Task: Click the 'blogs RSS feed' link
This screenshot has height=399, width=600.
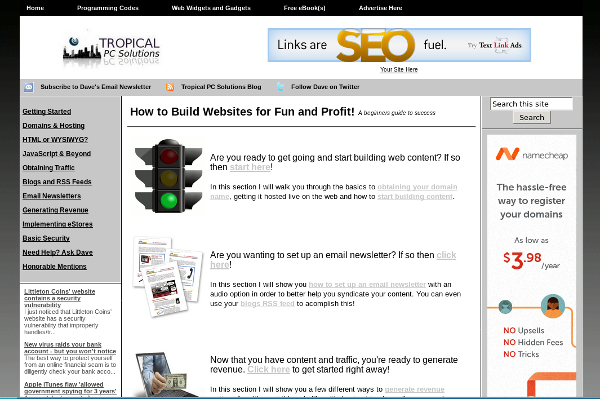Action: coord(267,304)
